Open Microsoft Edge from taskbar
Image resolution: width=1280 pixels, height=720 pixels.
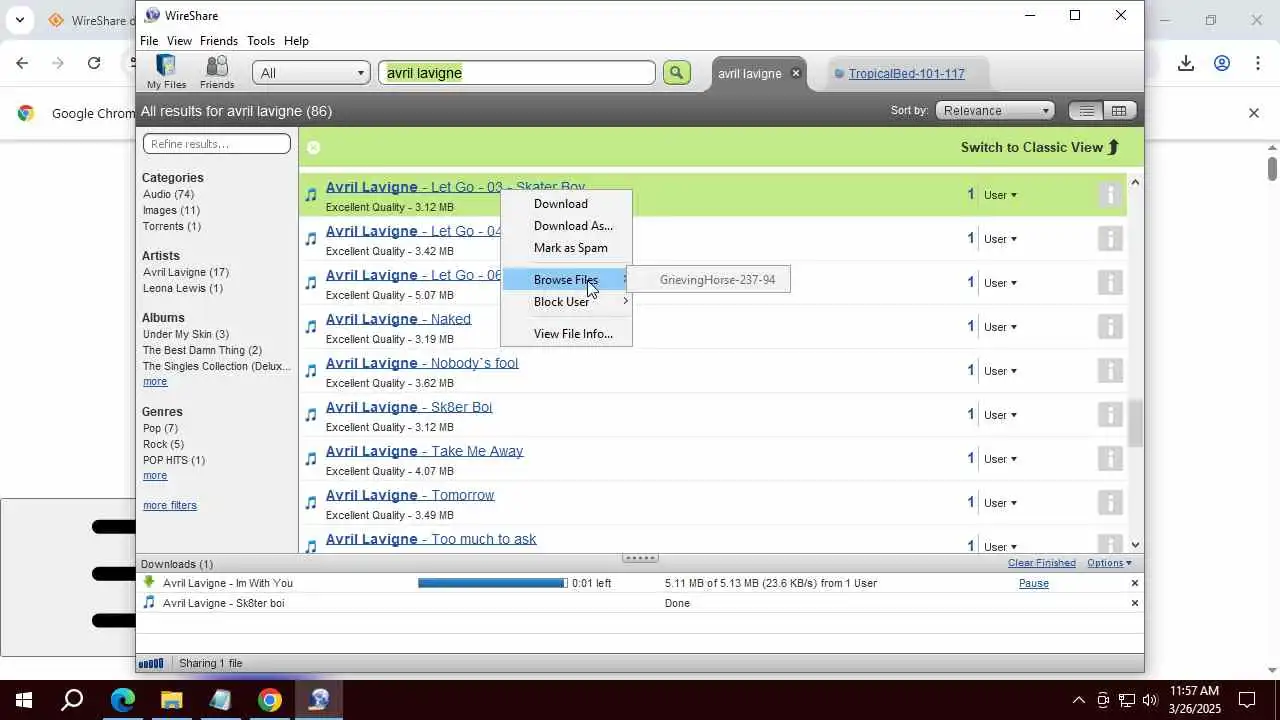point(122,700)
